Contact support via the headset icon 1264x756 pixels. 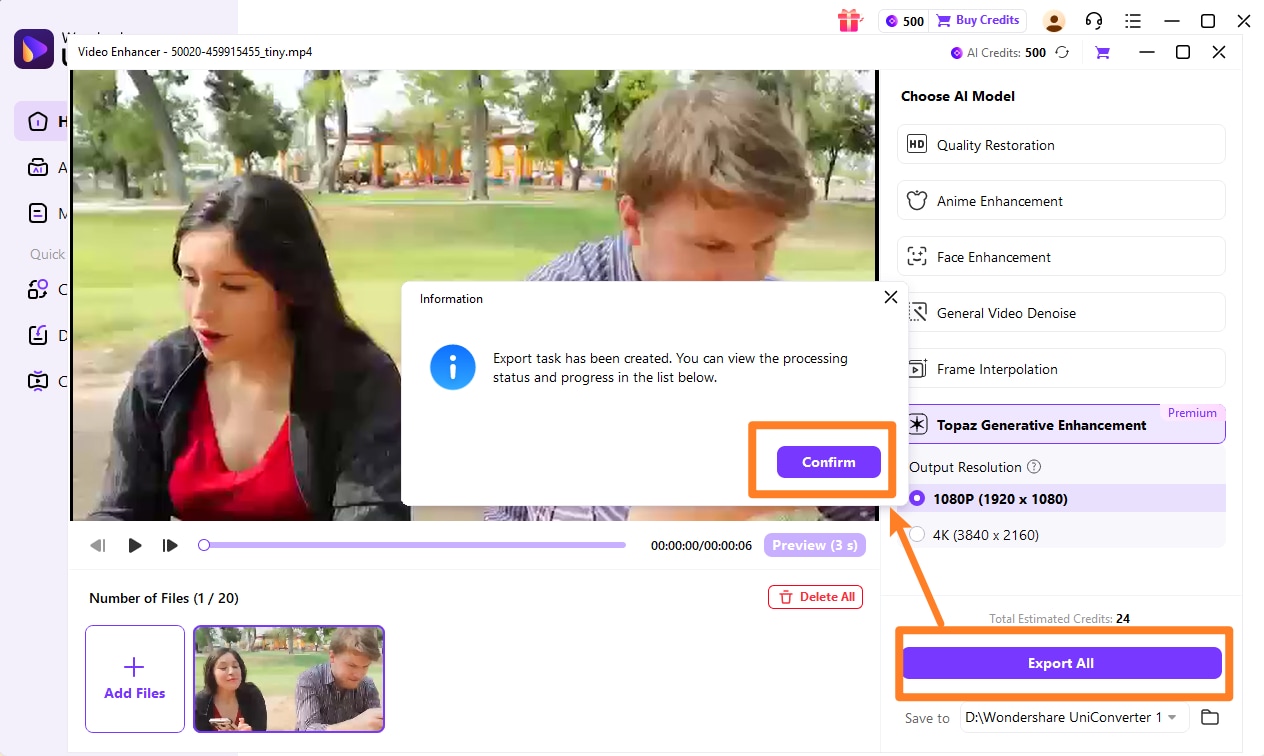[1093, 20]
